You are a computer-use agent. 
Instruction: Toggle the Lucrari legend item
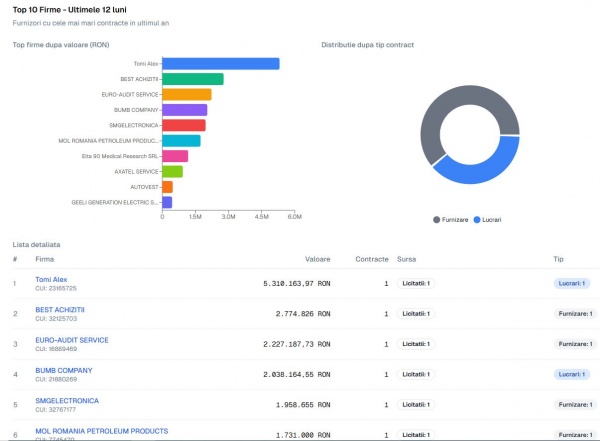(491, 219)
